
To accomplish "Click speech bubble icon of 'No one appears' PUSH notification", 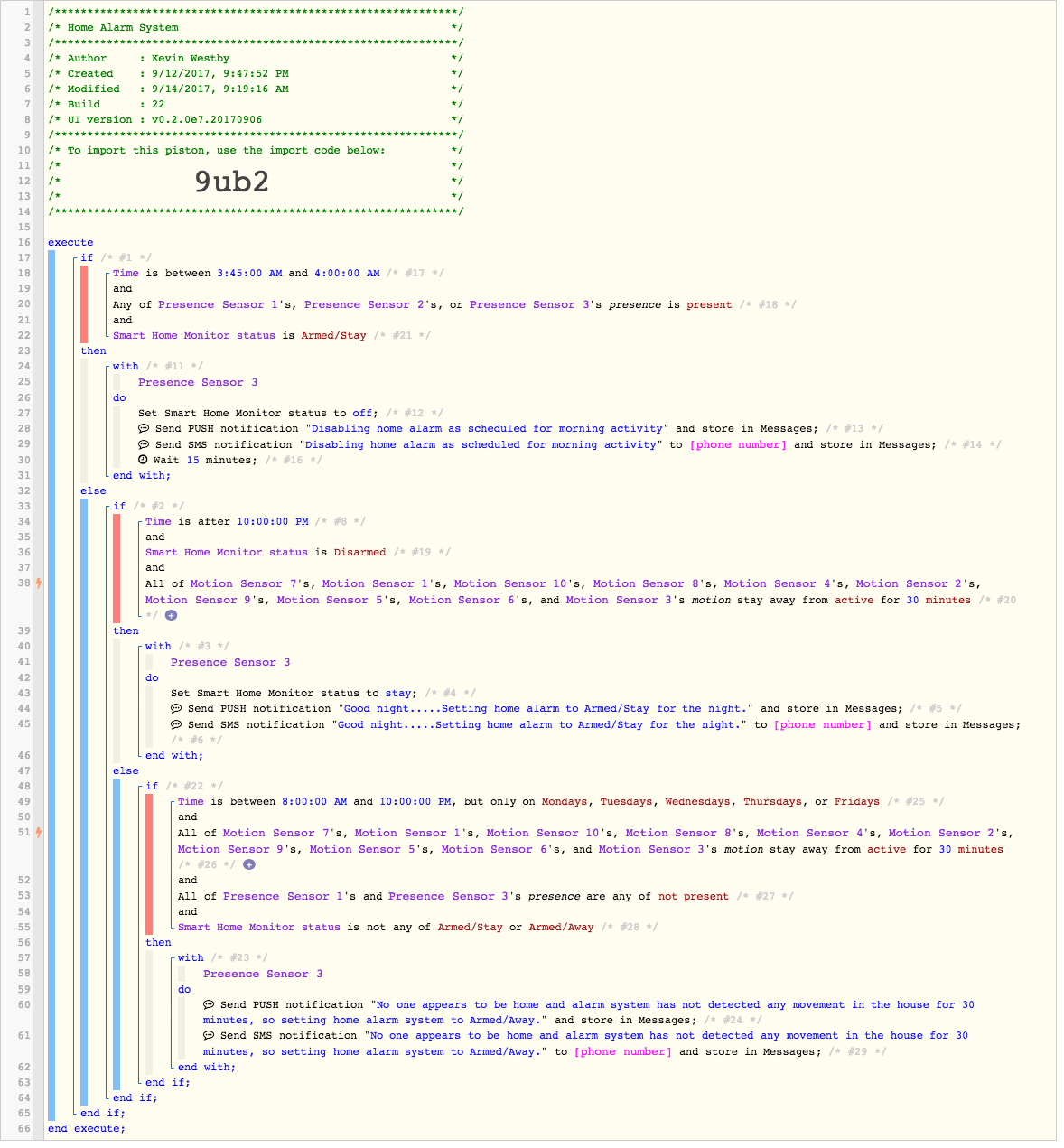I will (x=209, y=1004).
